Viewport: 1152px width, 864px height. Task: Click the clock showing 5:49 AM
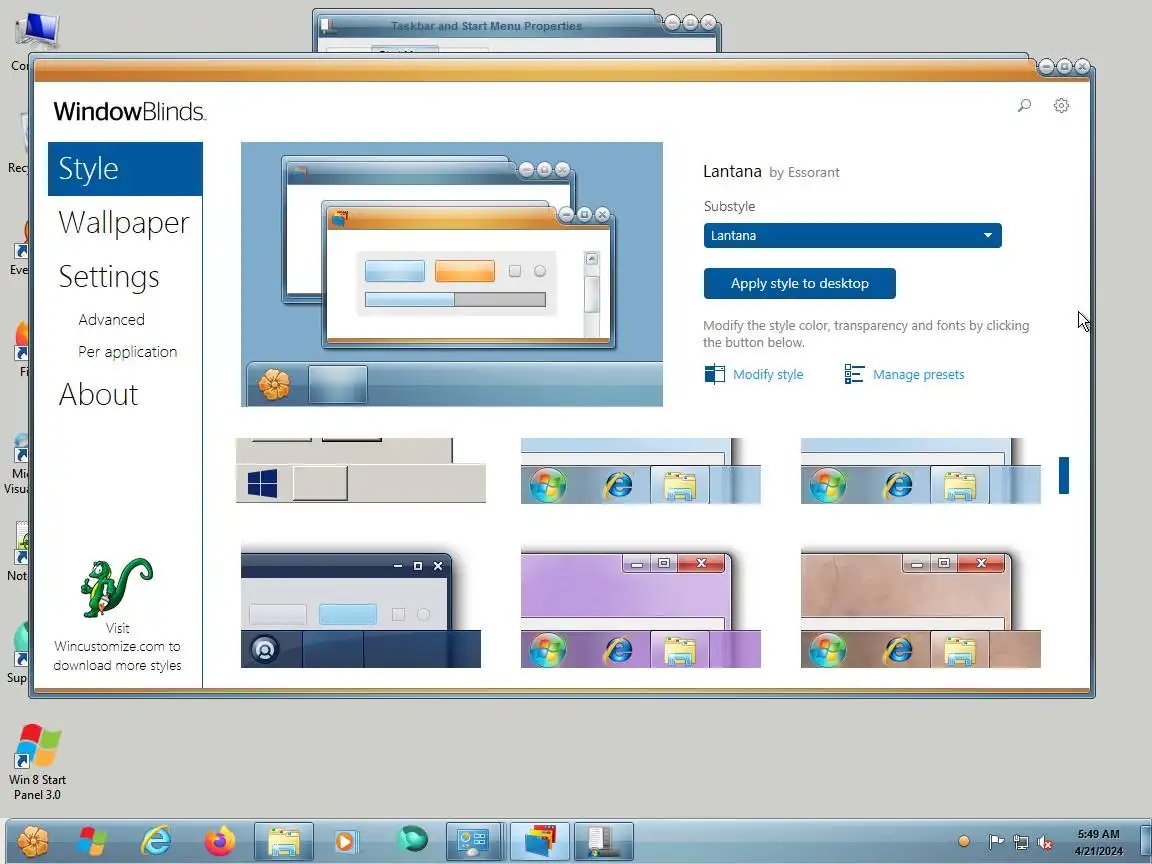point(1098,842)
